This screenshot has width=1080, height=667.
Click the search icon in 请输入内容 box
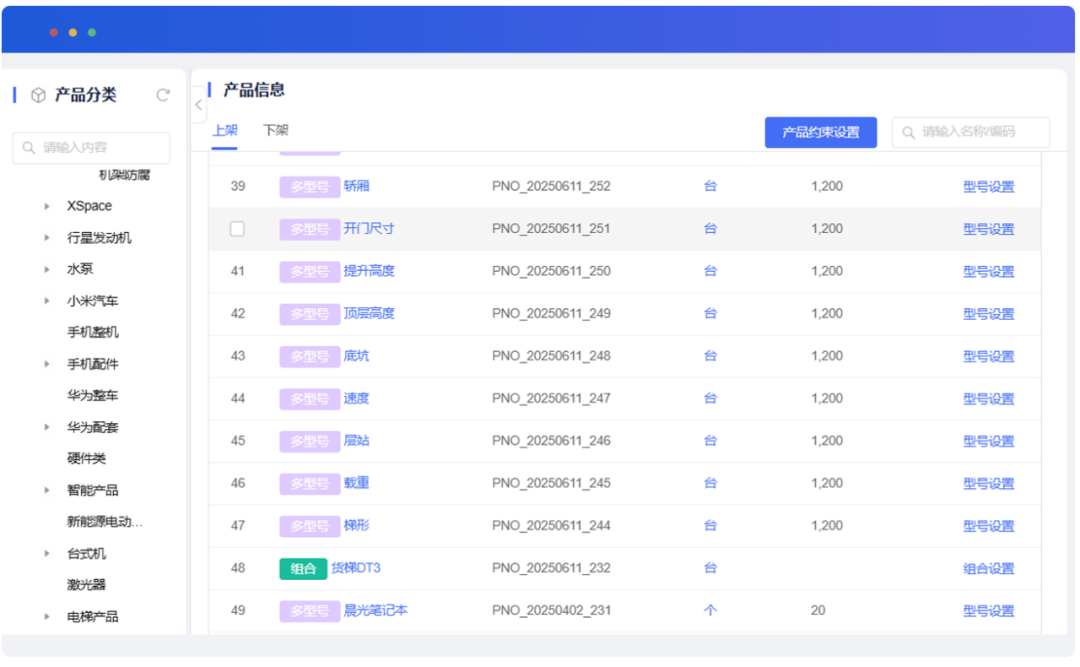[x=28, y=147]
